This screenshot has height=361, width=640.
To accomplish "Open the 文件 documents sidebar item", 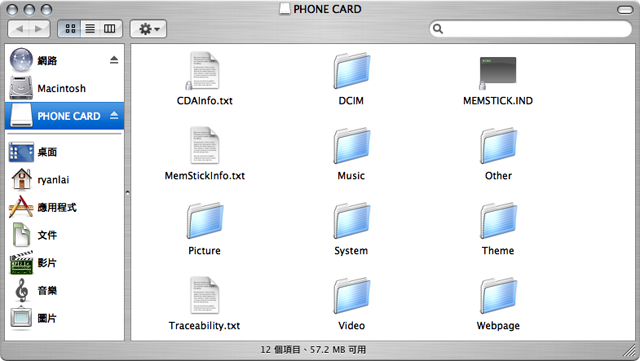I will [x=64, y=235].
